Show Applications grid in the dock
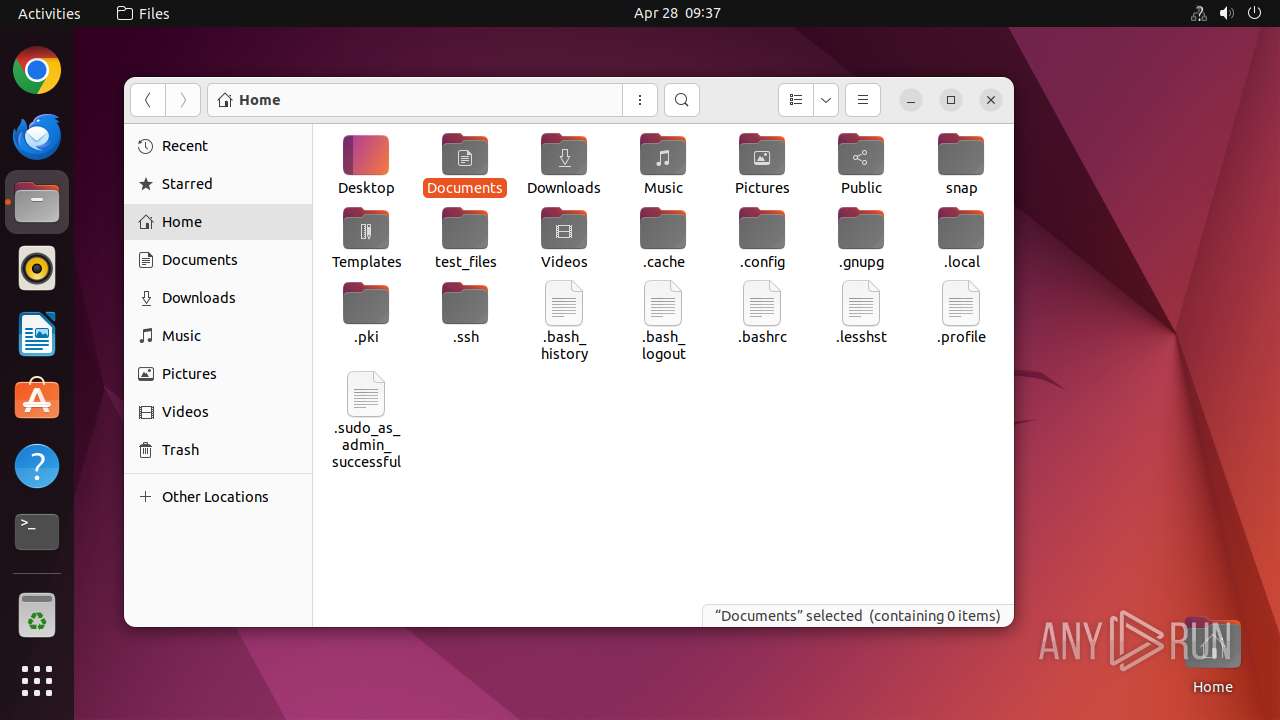The height and width of the screenshot is (720, 1280). (37, 681)
